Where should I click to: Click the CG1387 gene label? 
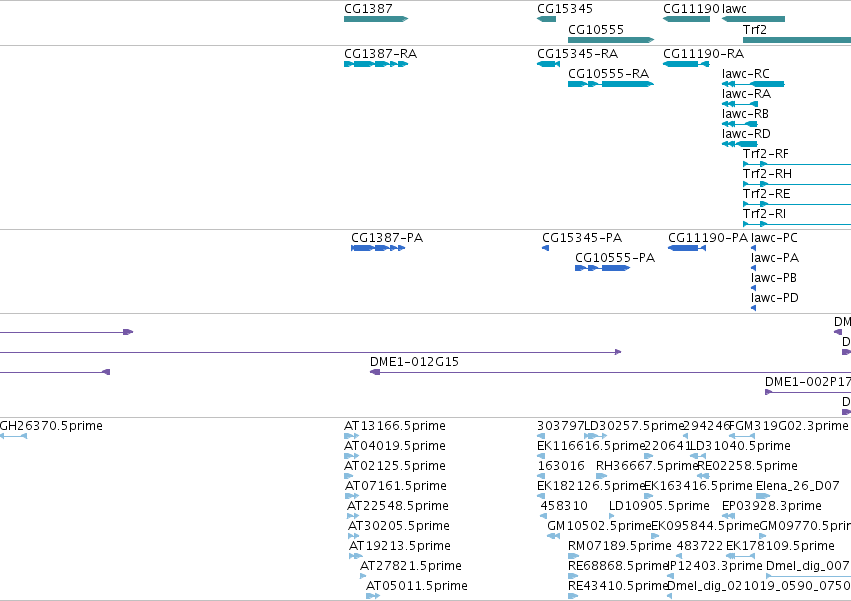point(368,9)
